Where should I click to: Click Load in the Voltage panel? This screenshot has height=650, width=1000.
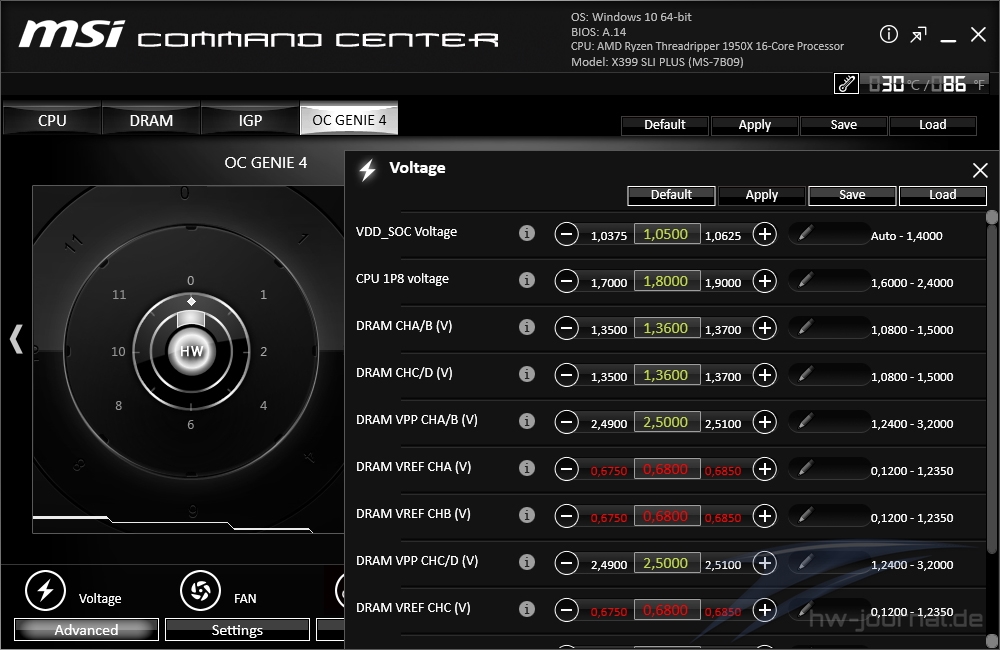(943, 195)
